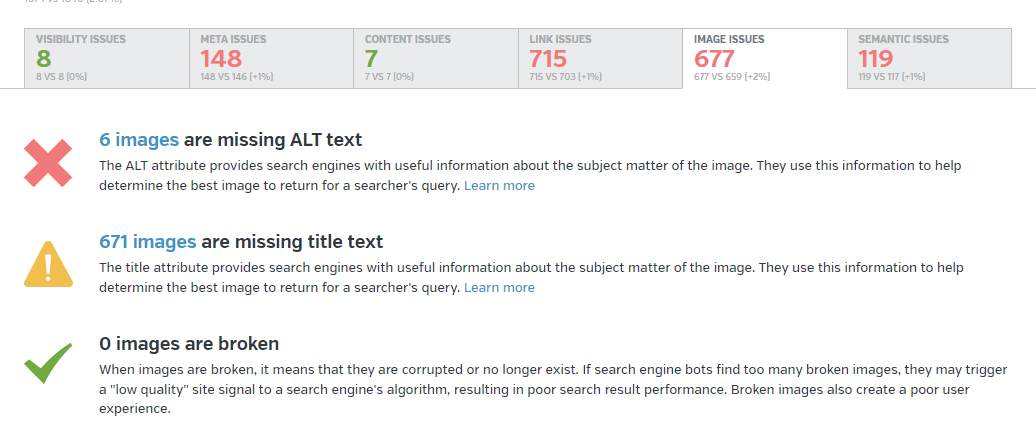The height and width of the screenshot is (432, 1036).
Task: Go to the Link Issues tab
Action: point(599,58)
